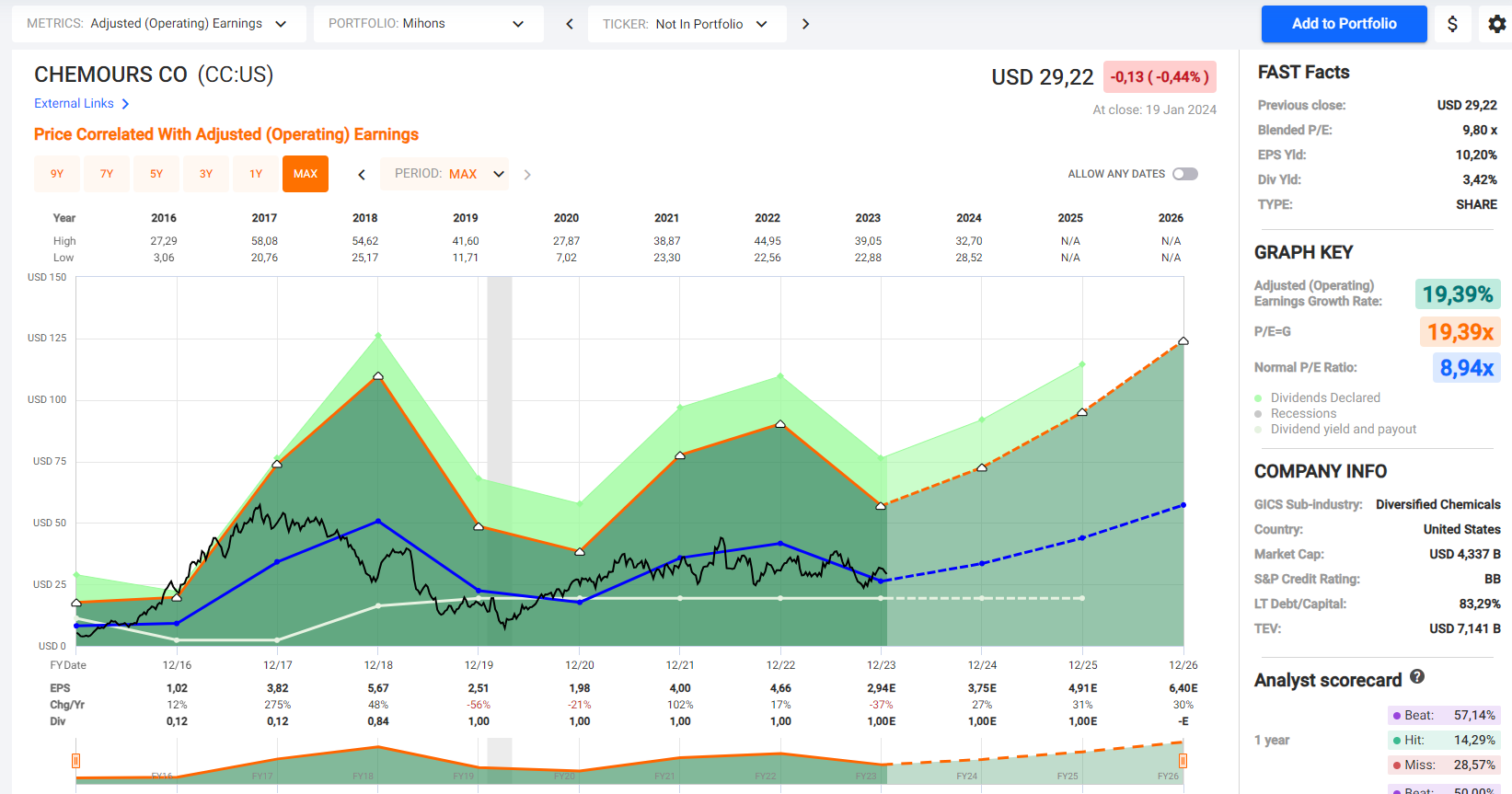Open the settings gear icon
The width and height of the screenshot is (1512, 794).
(1497, 24)
